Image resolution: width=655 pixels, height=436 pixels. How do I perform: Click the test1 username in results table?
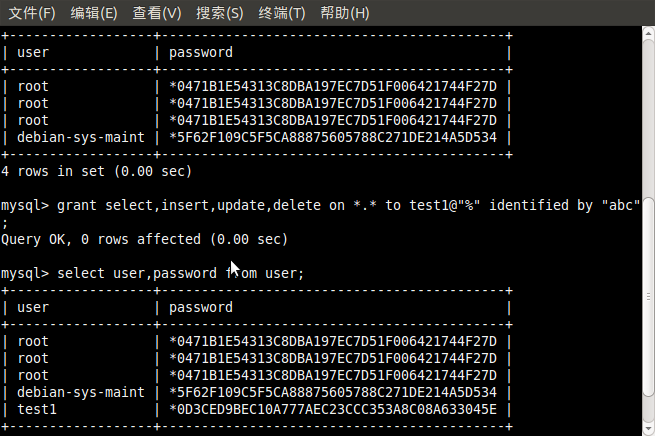click(x=37, y=409)
